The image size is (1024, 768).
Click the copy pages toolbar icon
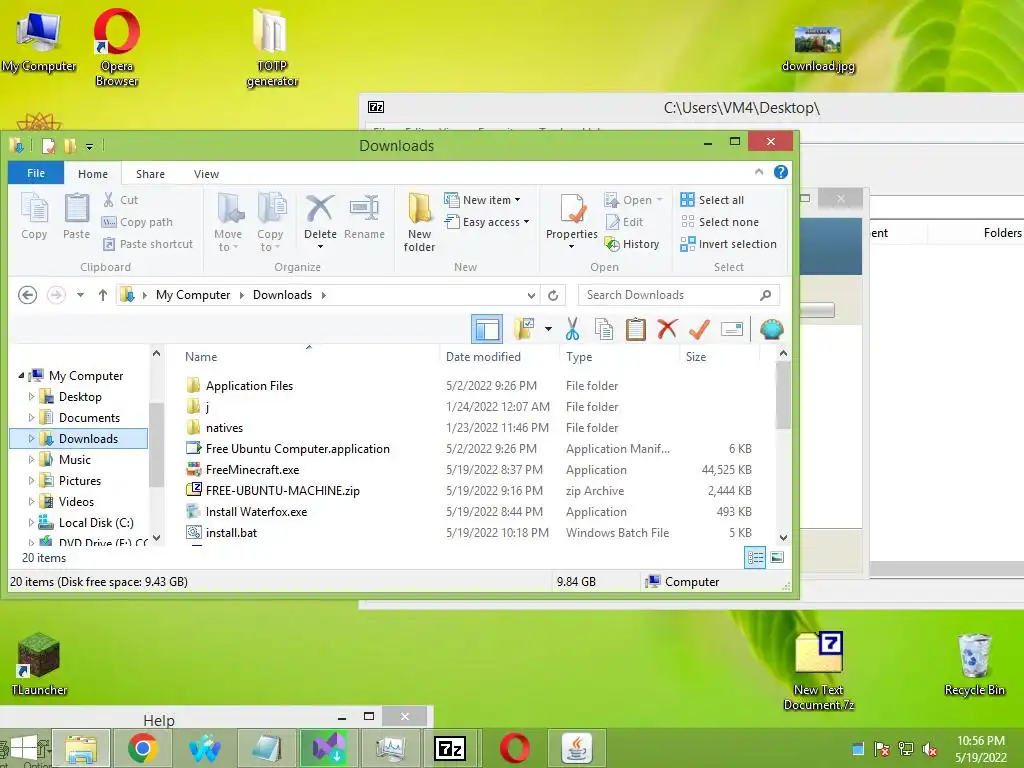(x=604, y=329)
